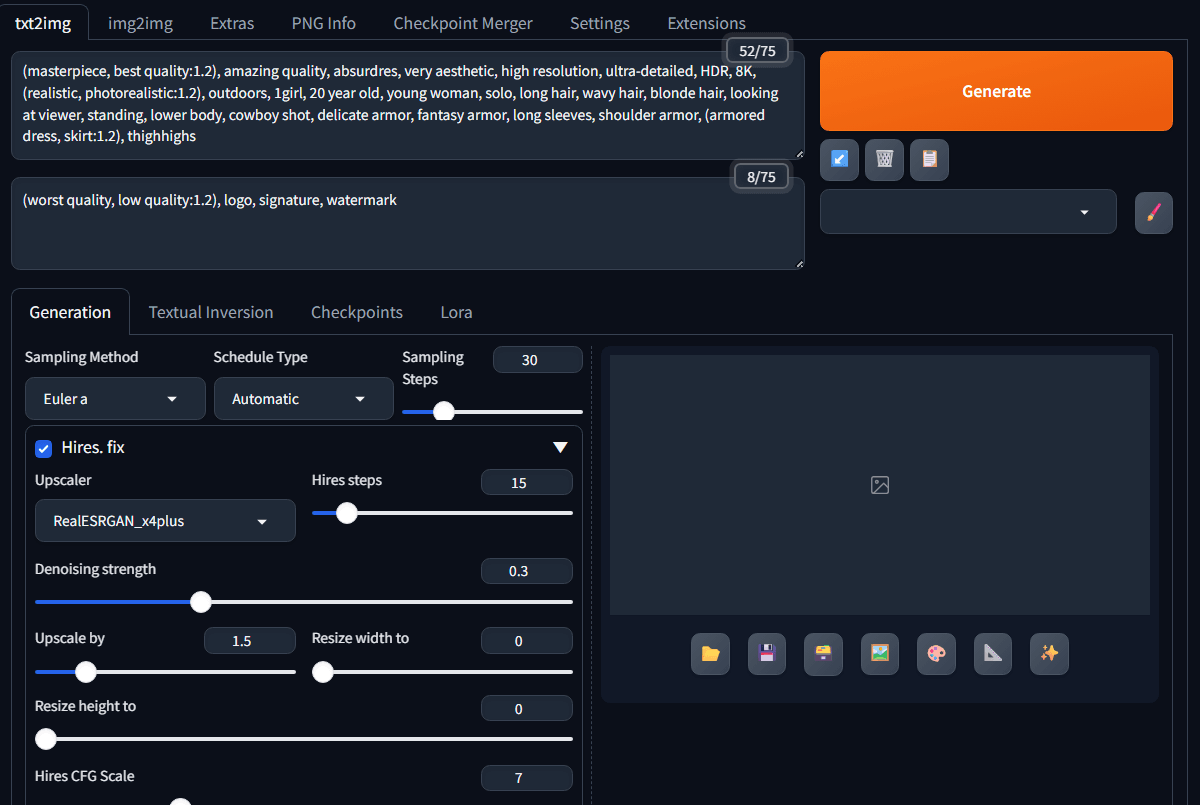Send the image to the img2img tab icon
The width and height of the screenshot is (1200, 805).
[880, 654]
